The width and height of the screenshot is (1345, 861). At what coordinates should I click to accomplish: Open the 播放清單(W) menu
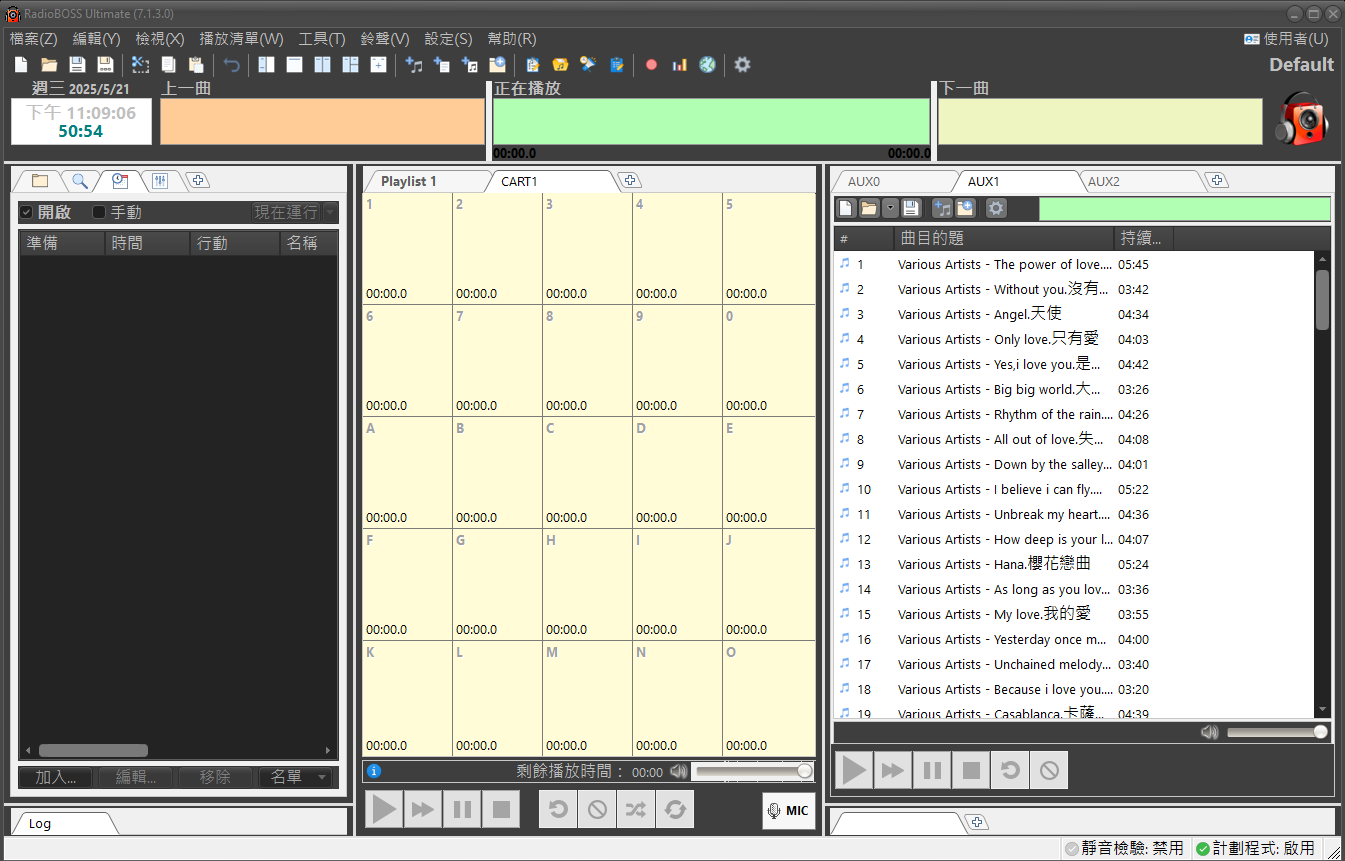coord(241,39)
